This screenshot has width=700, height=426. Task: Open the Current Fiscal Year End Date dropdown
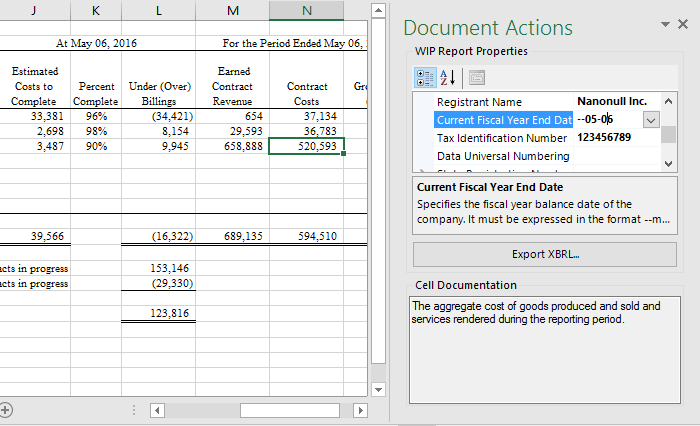[x=650, y=120]
